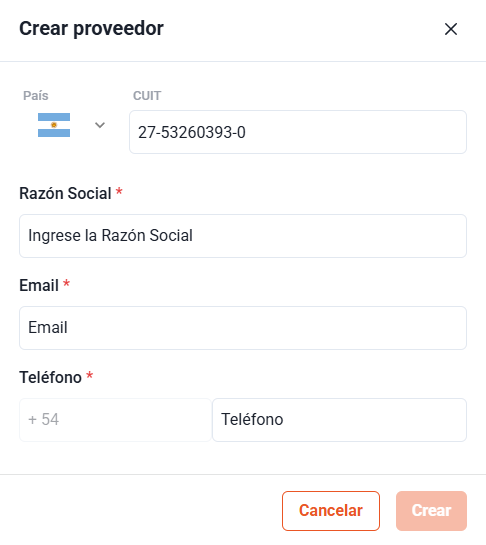Viewport: 486px width, 545px height.
Task: Click the +54 country code box
Action: (115, 420)
